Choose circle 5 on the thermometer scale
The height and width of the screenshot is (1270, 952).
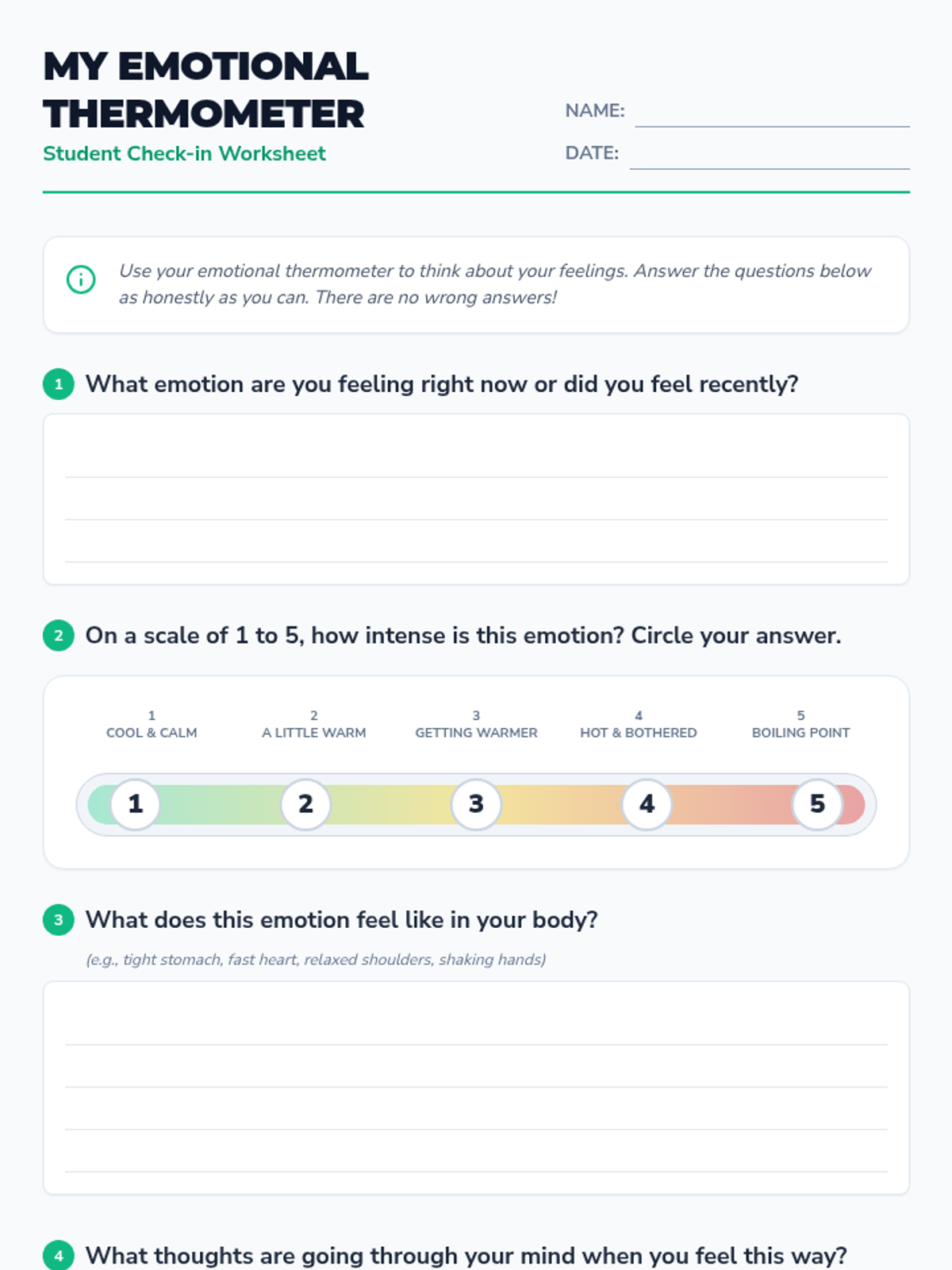pos(817,804)
